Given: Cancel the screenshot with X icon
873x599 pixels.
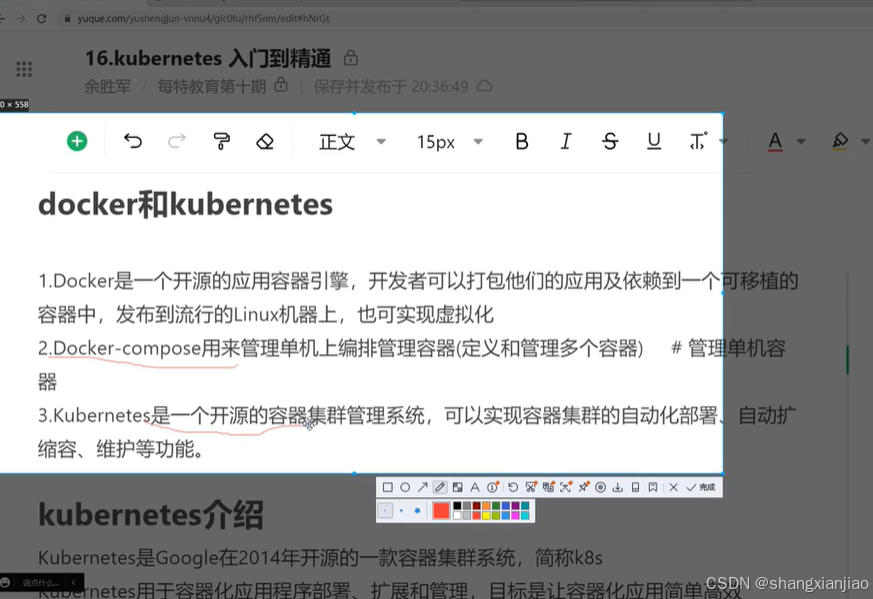Looking at the screenshot, I should (673, 487).
